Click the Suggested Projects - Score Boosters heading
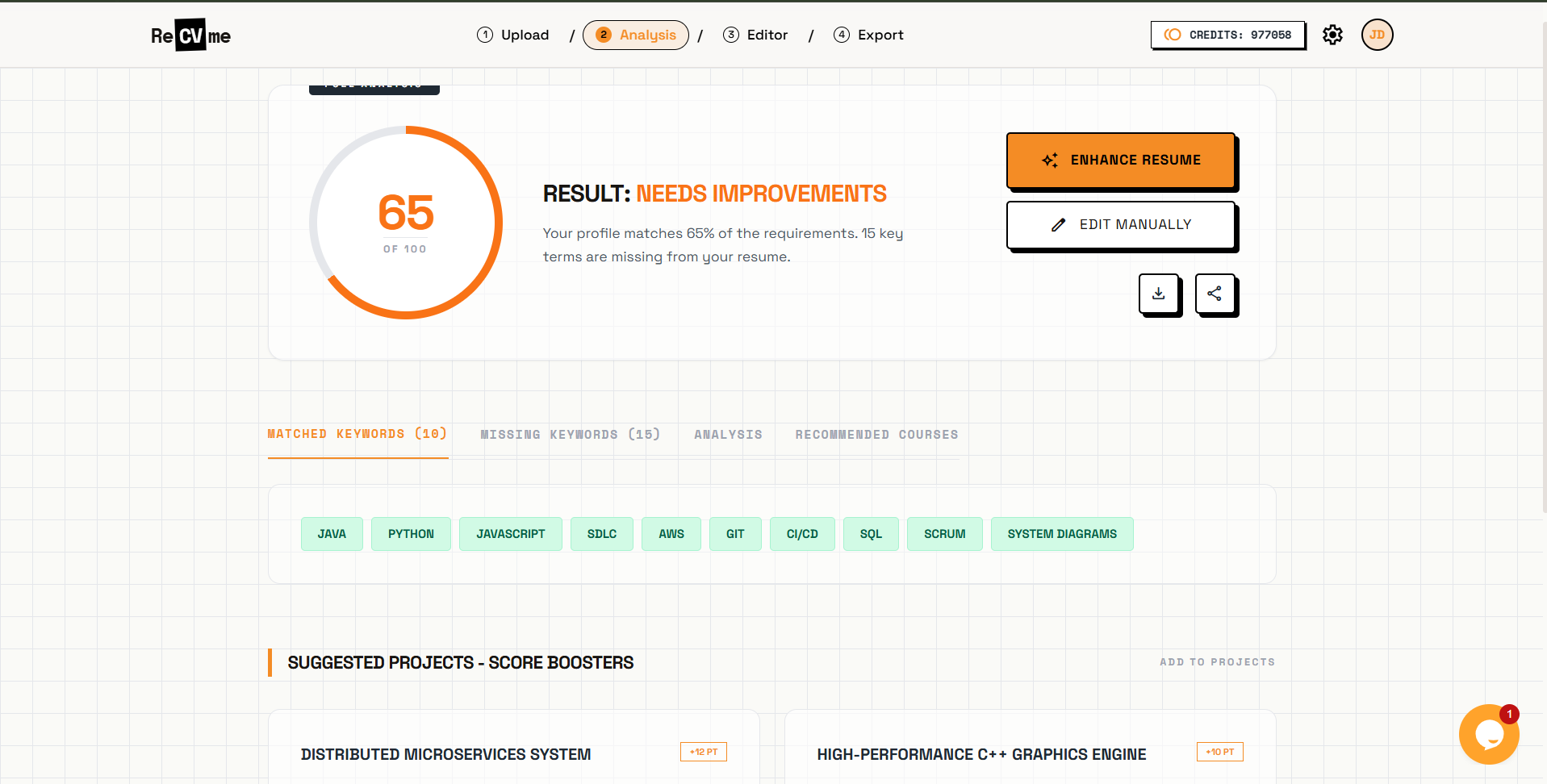This screenshot has width=1547, height=784. point(461,663)
